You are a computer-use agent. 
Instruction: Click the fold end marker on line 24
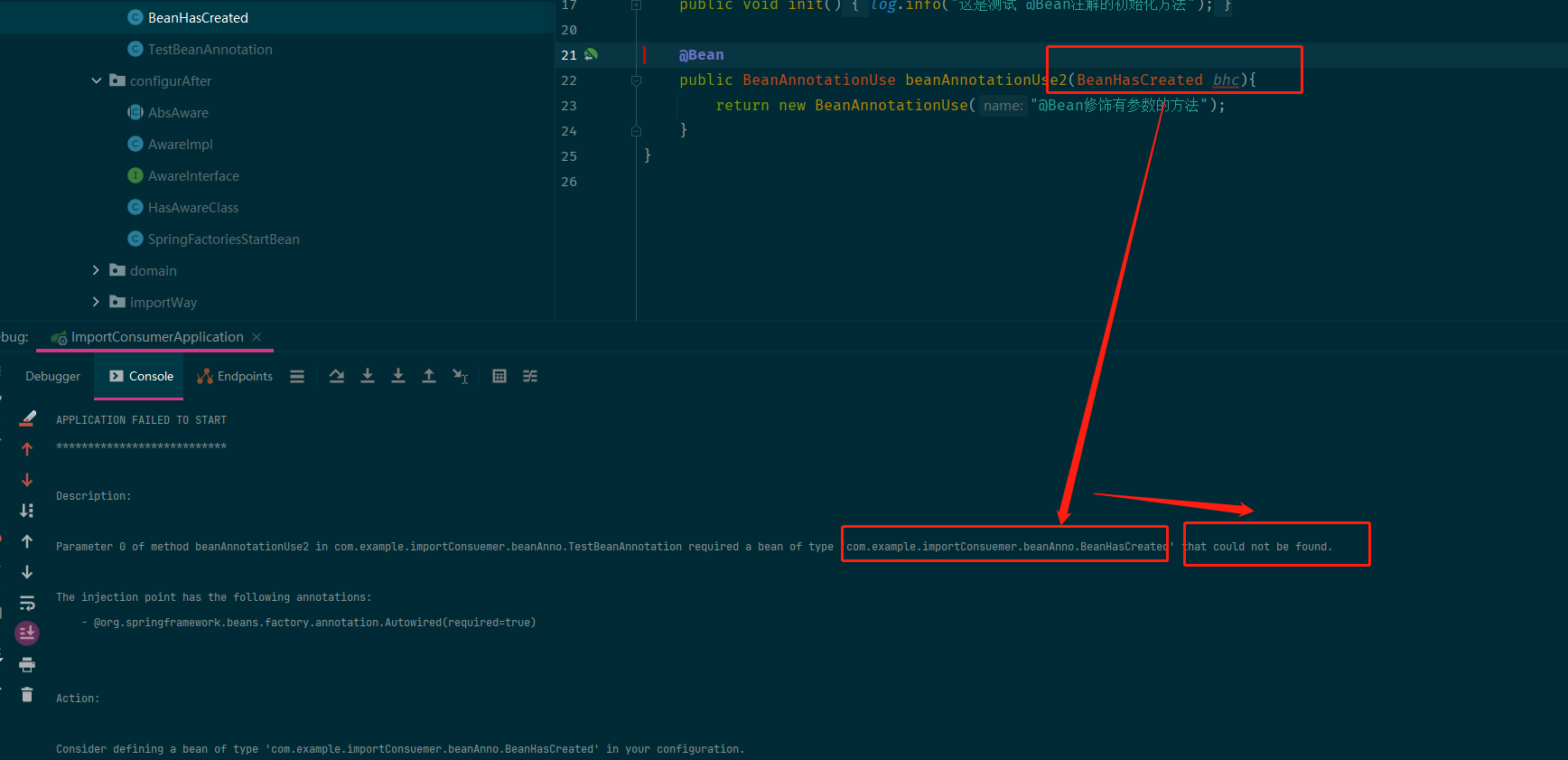click(x=636, y=131)
